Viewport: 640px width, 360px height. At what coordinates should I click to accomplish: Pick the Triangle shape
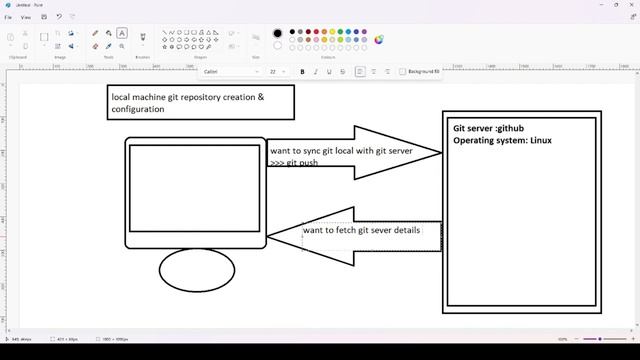209,32
